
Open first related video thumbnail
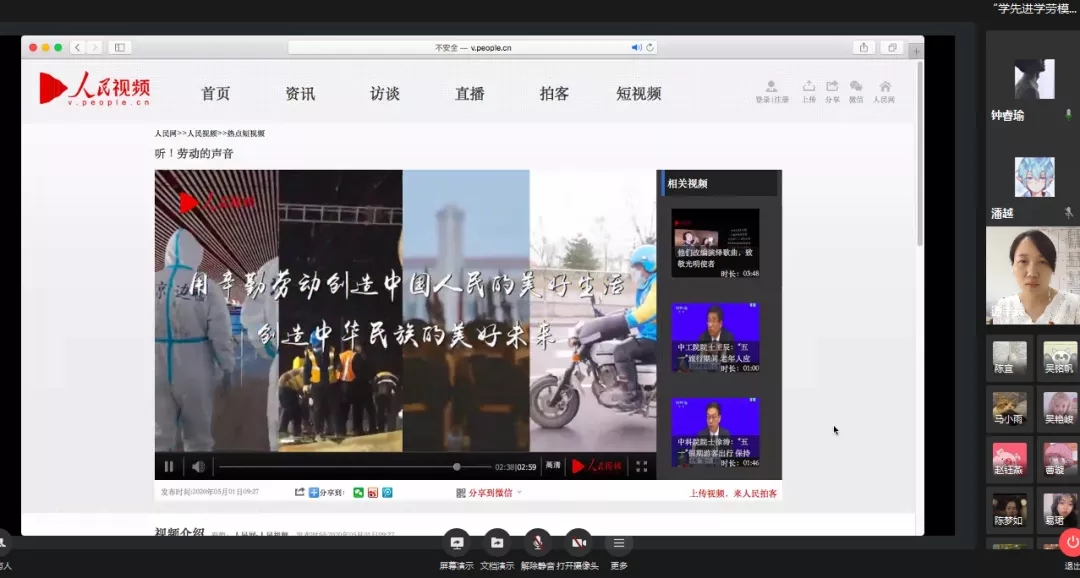point(715,242)
